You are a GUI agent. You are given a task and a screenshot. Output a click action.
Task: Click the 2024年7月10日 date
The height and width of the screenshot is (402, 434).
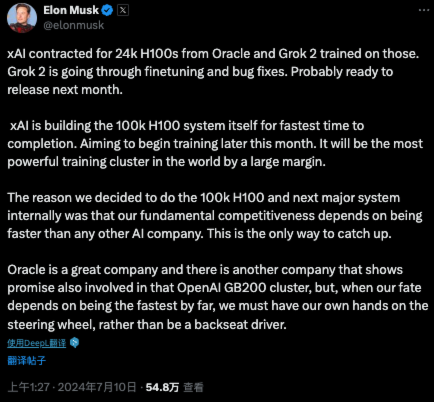point(97,387)
